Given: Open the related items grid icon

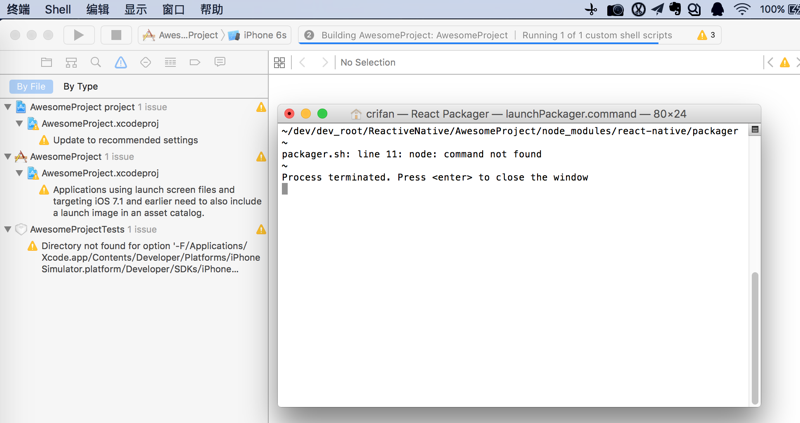Looking at the screenshot, I should coord(280,62).
